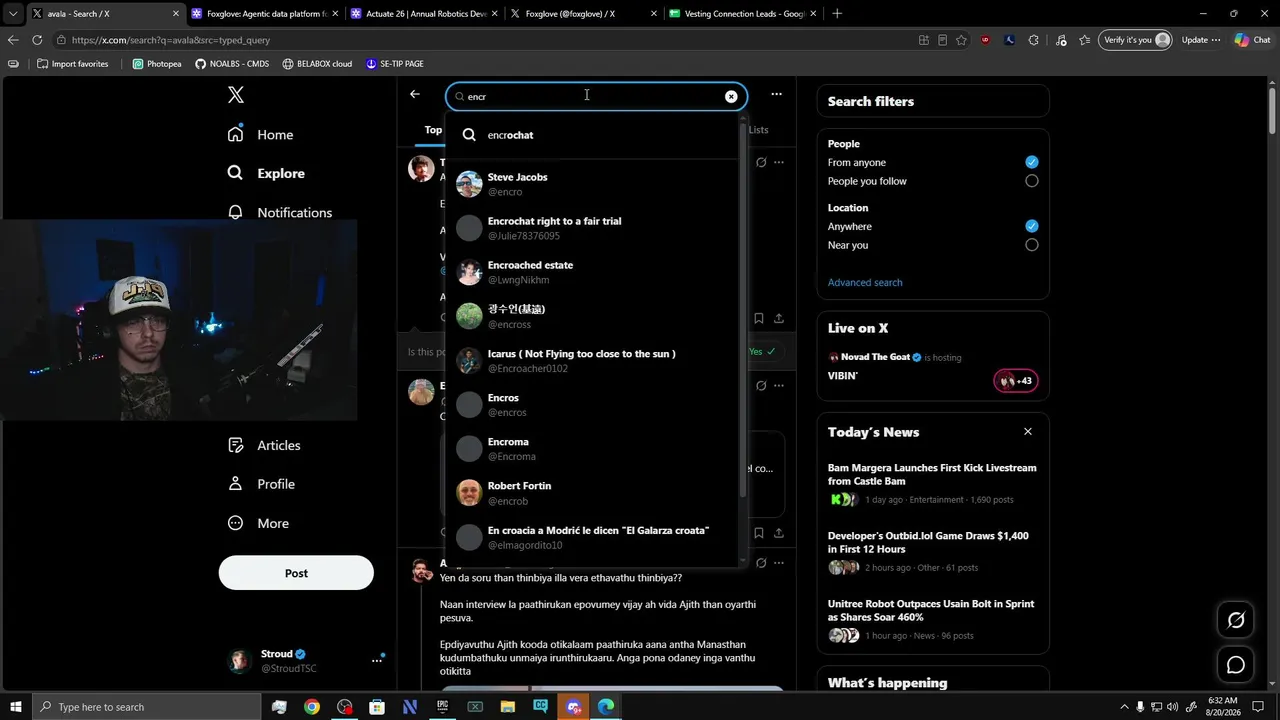This screenshot has height=720, width=1280.
Task: Open more options on the 'Yen da soru' post
Action: 779,563
